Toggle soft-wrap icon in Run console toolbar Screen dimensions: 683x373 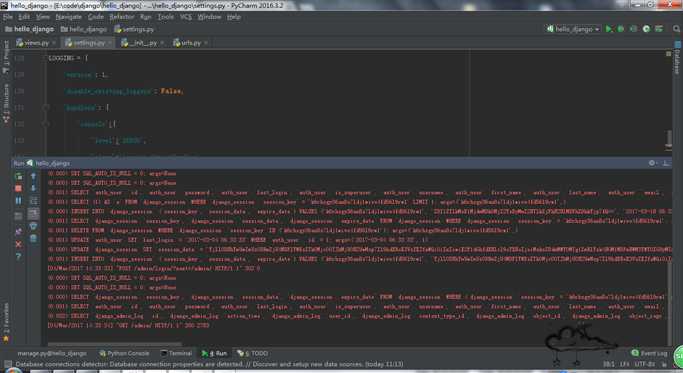pyautogui.click(x=34, y=201)
